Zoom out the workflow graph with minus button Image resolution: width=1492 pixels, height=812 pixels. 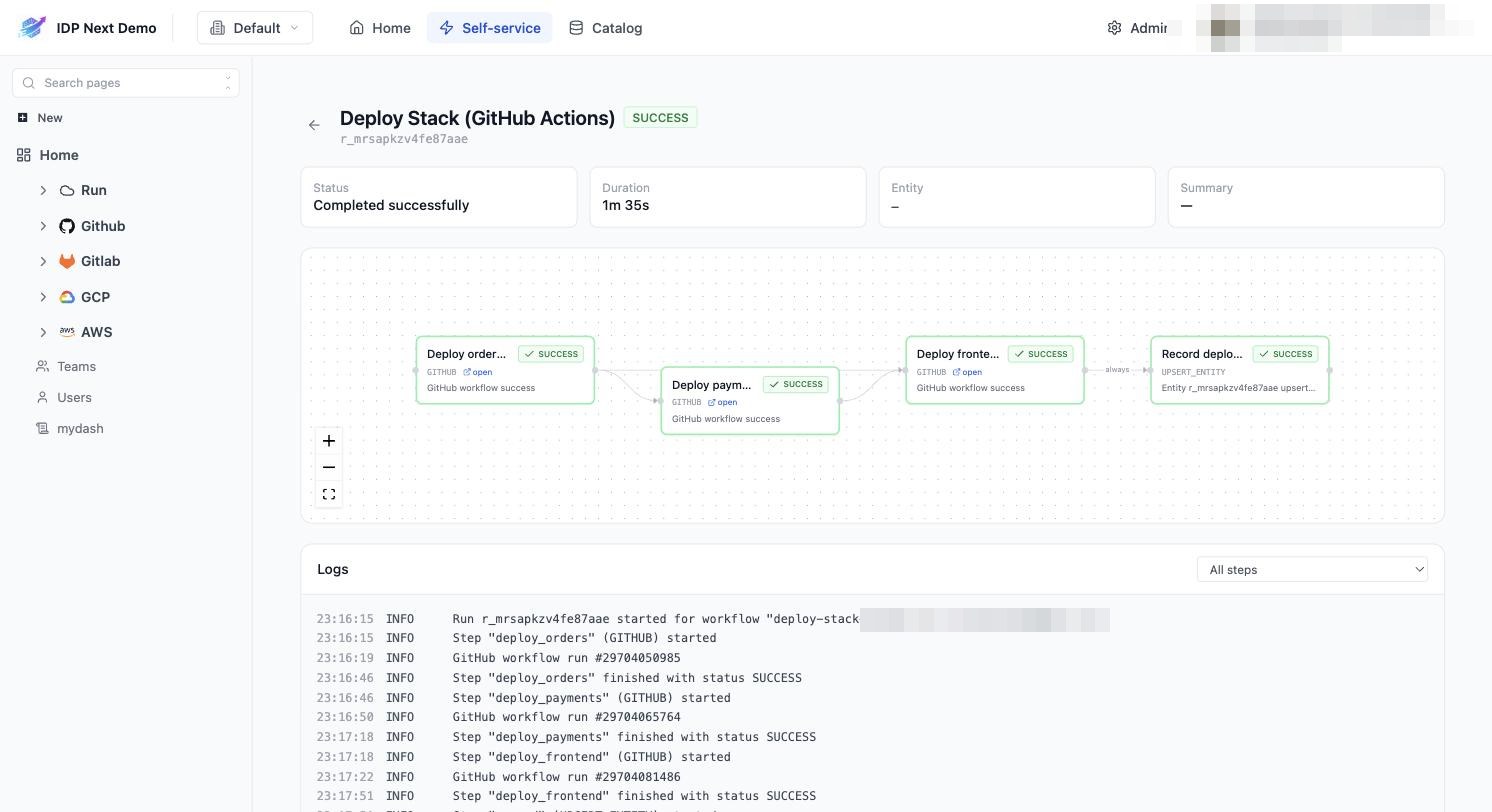[328, 467]
